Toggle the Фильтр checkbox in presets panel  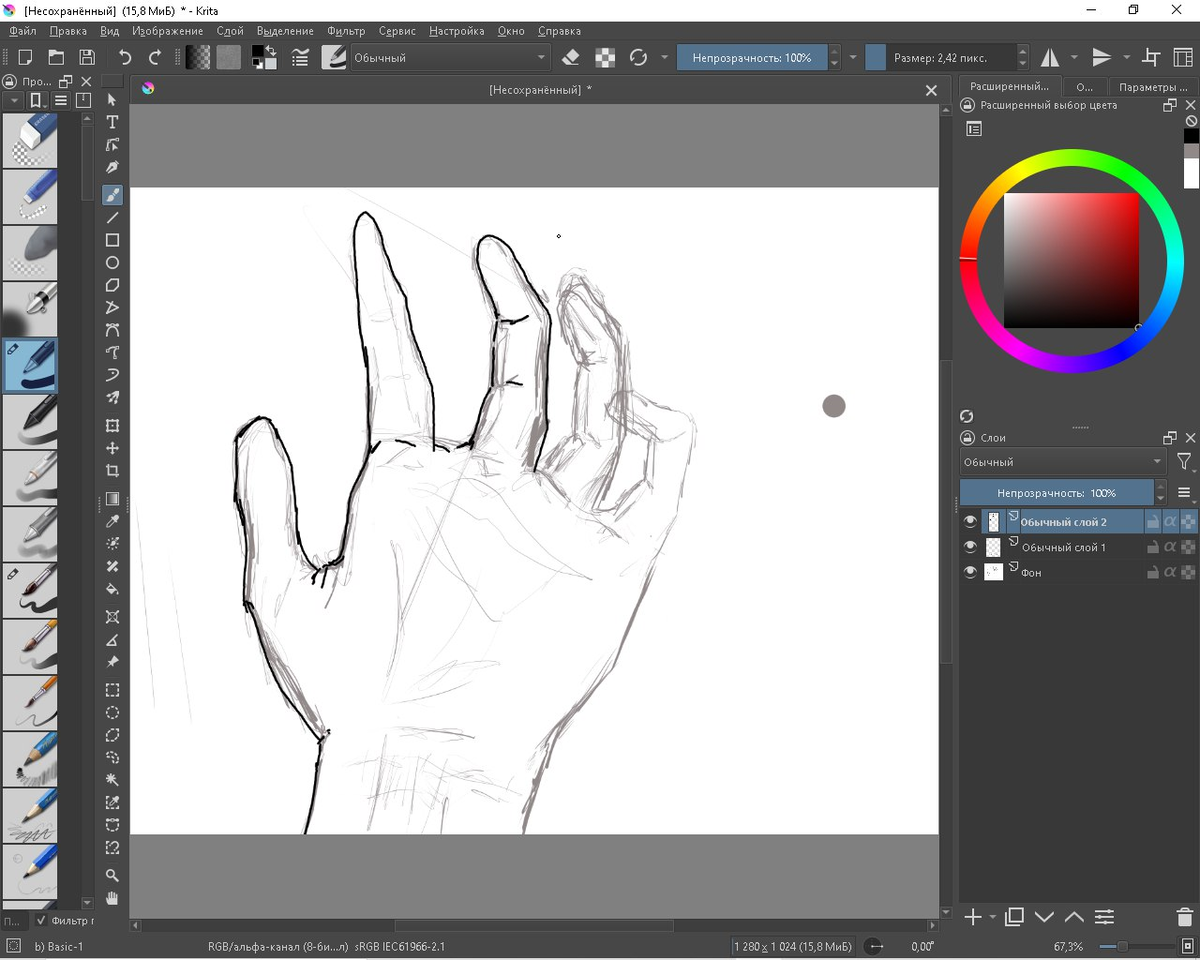[x=41, y=920]
